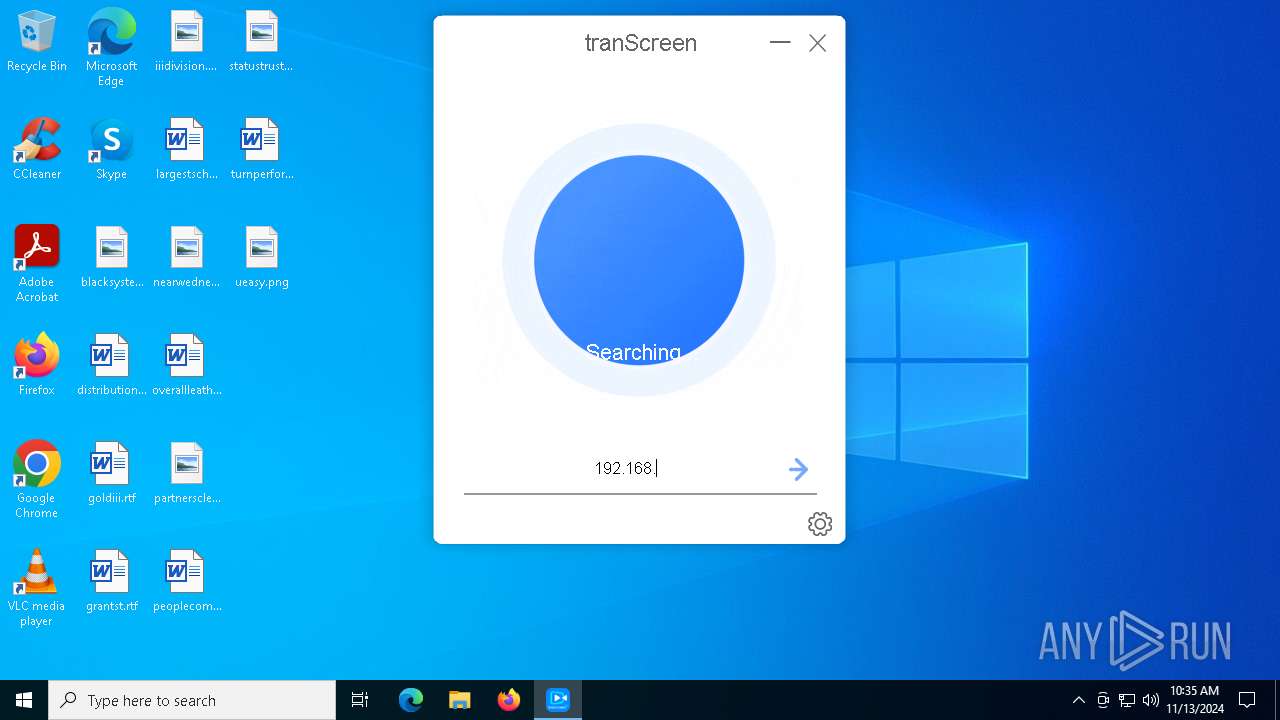Select grantst.rtf document icon
1280x720 pixels.
(111, 581)
